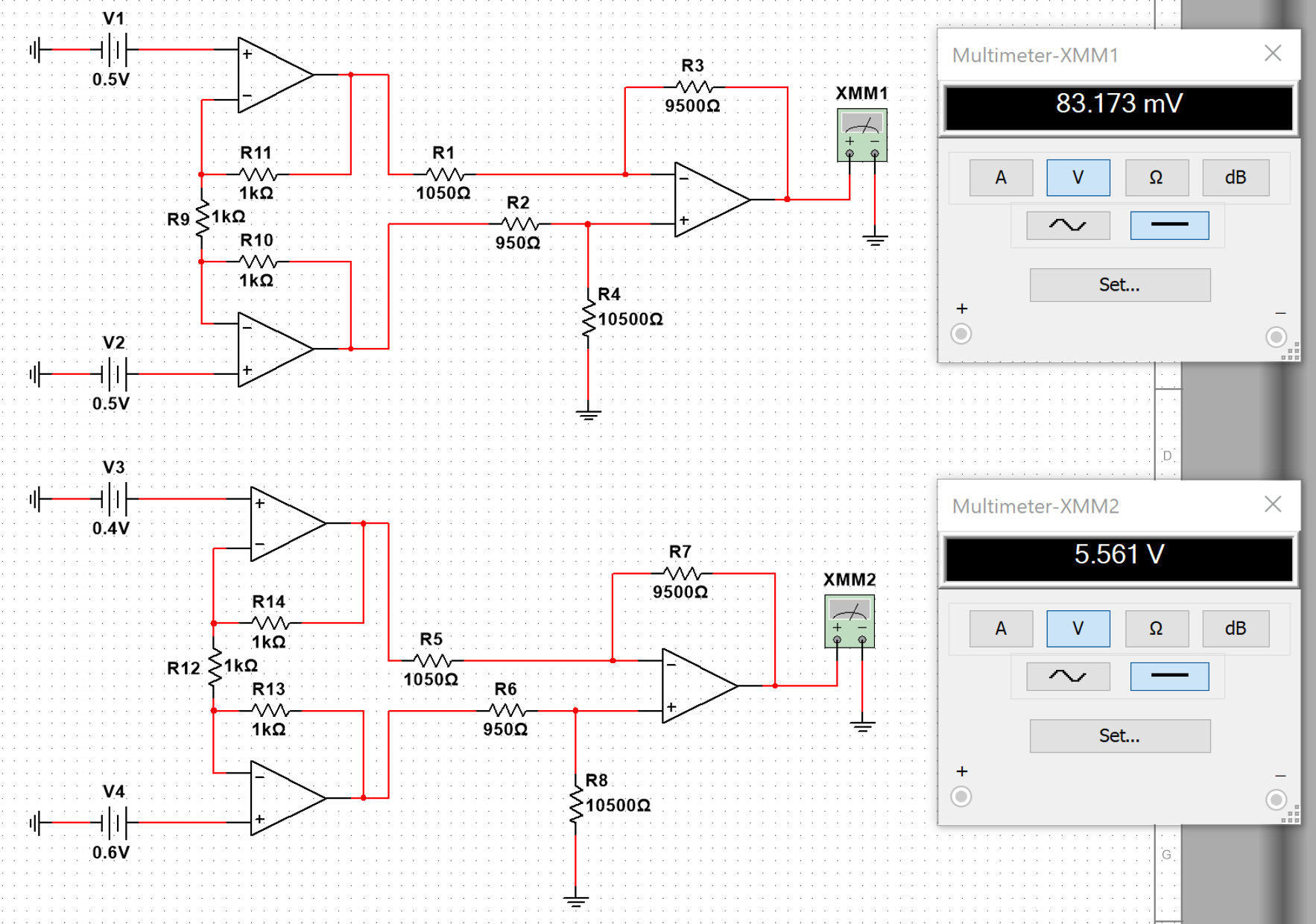This screenshot has width=1316, height=924.
Task: Click the positive terminal of the XMM1 panel
Action: (x=961, y=335)
